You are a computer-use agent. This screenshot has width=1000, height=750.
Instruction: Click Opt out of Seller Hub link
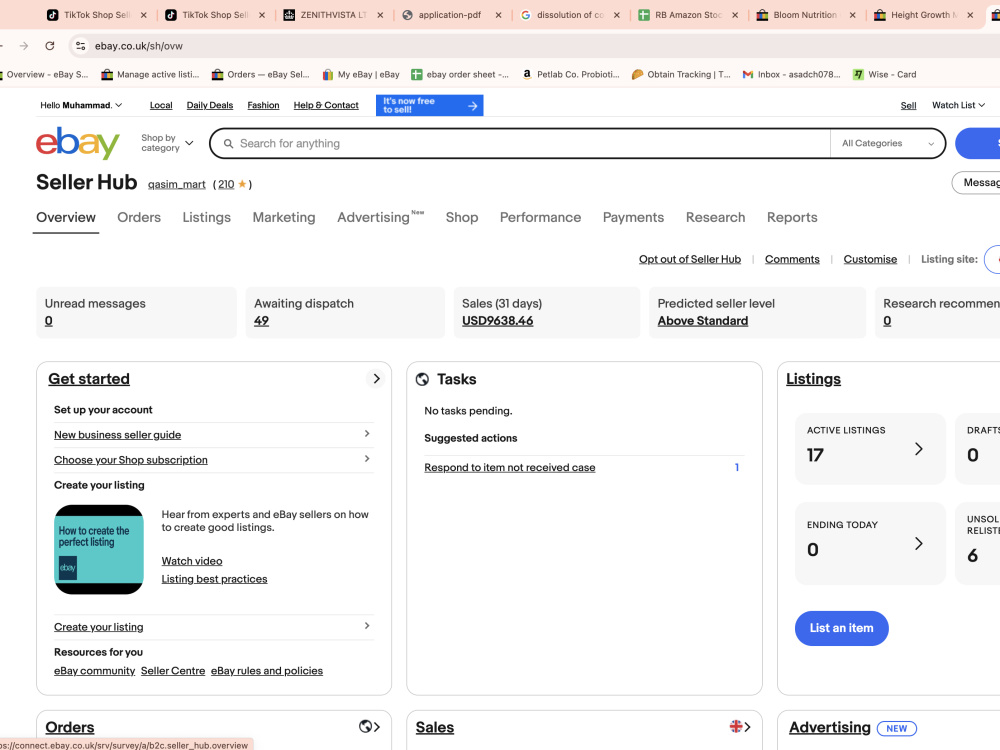[690, 259]
